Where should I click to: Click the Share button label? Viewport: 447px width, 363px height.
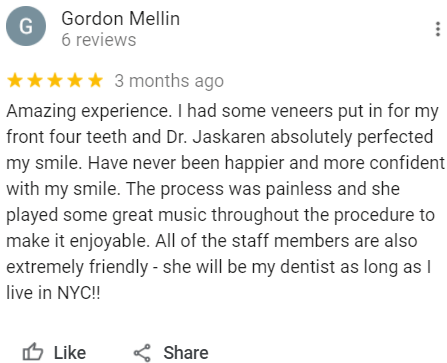coord(186,353)
